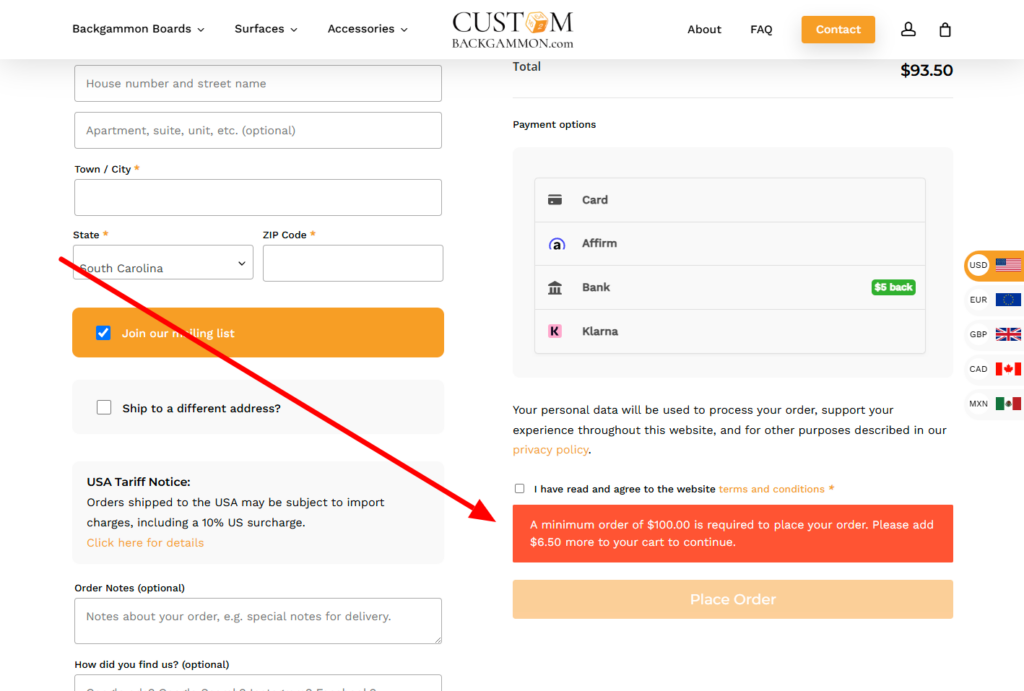Select the Bank building icon

[x=554, y=287]
